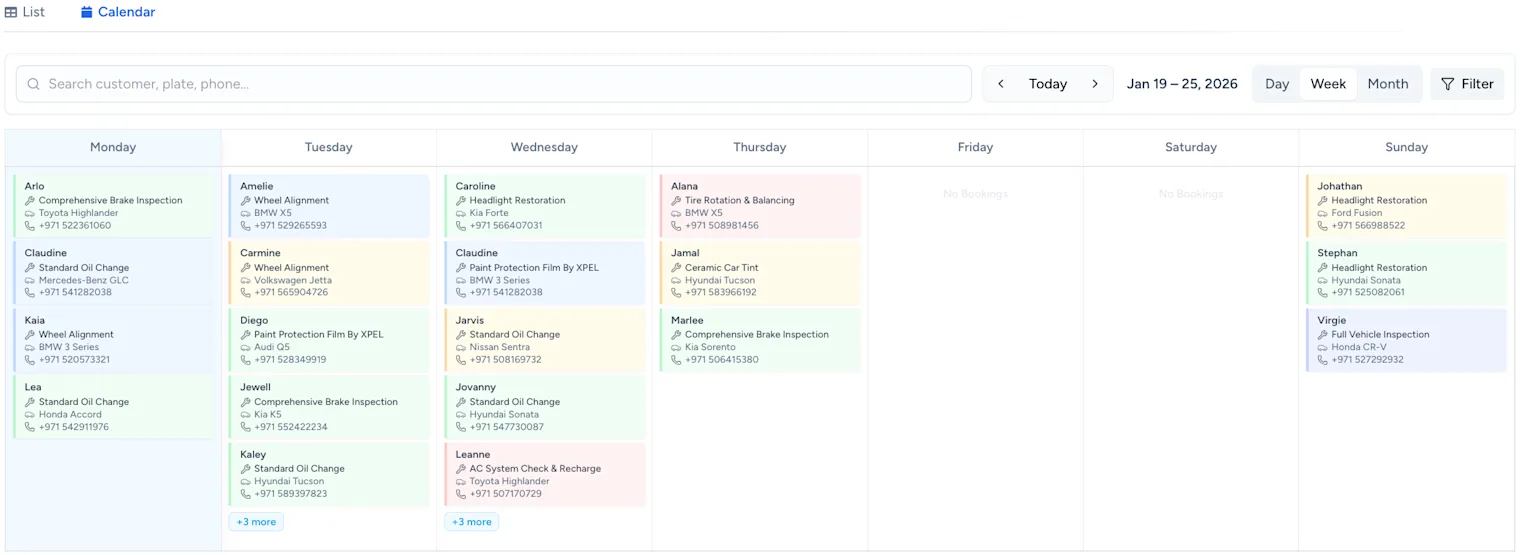Image resolution: width=1520 pixels, height=555 pixels.
Task: Click service text AC System Check & Recharge
Action: [x=535, y=469]
